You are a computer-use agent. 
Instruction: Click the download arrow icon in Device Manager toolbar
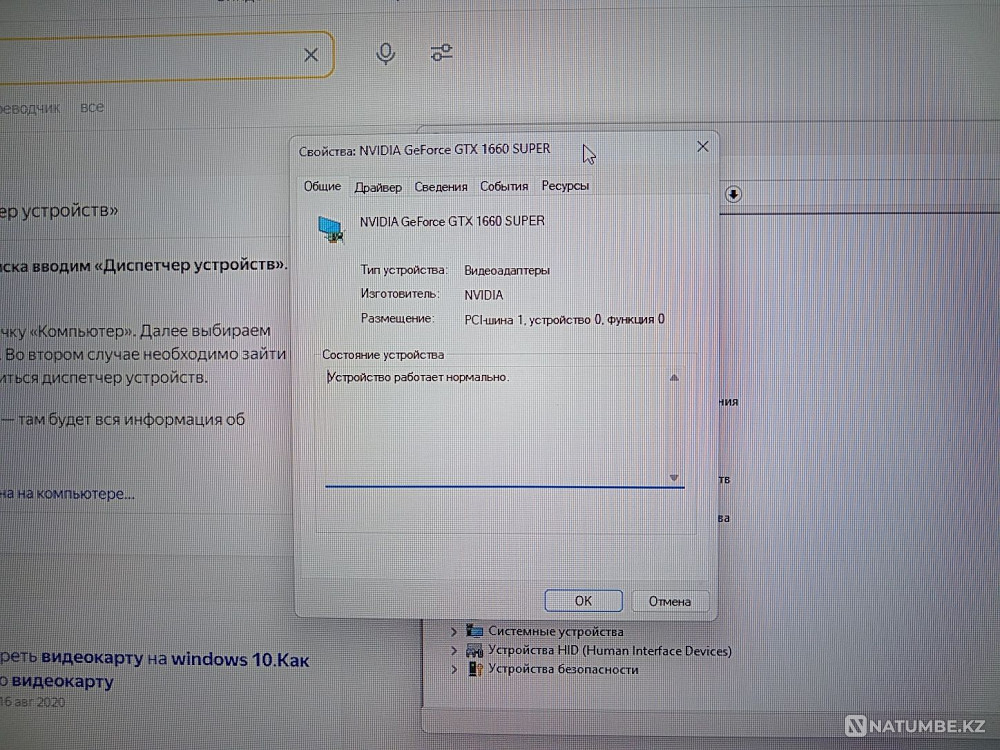pyautogui.click(x=733, y=194)
